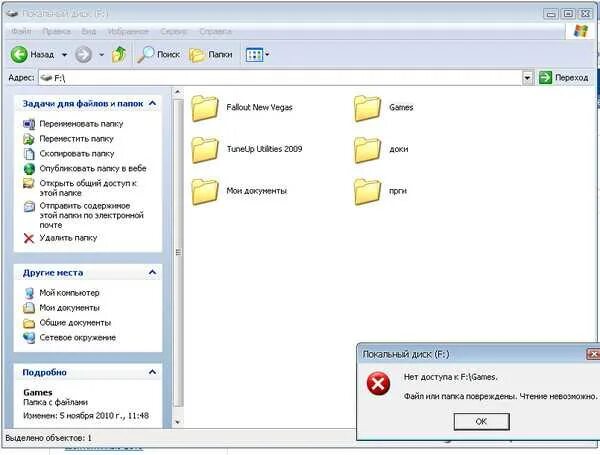The height and width of the screenshot is (455, 600).
Task: Open the Избранное menu
Action: click(128, 31)
